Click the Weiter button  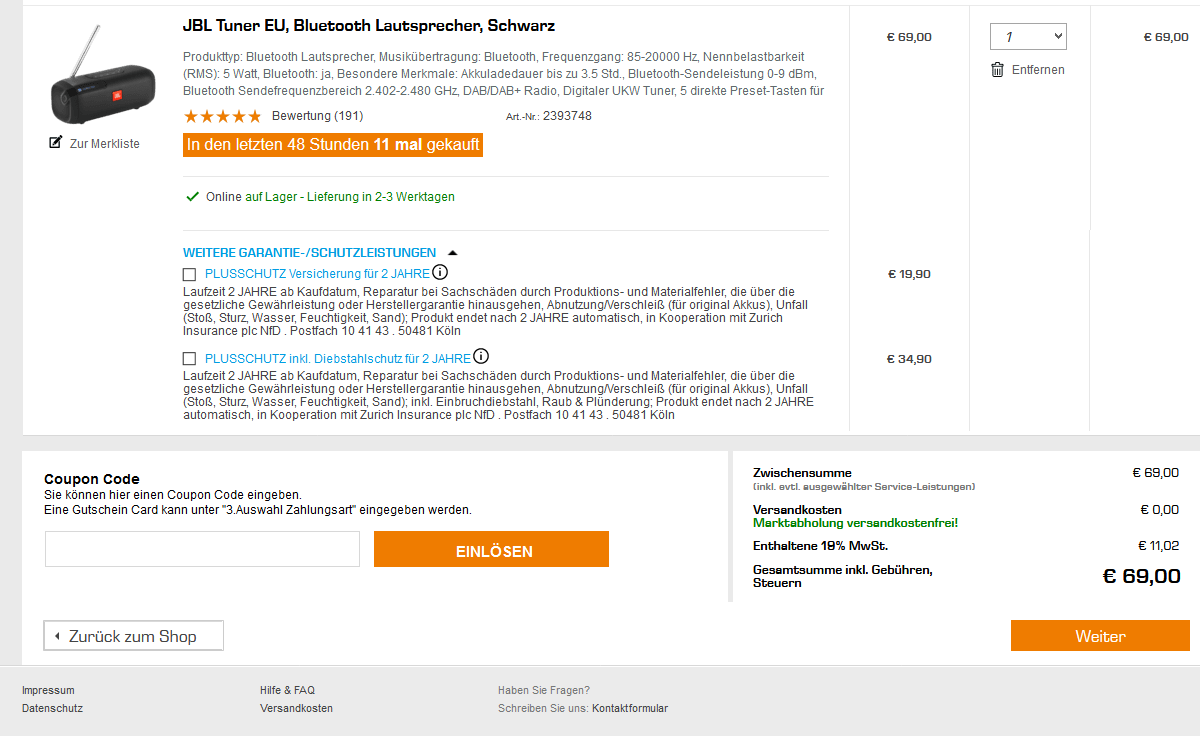pyautogui.click(x=1100, y=636)
